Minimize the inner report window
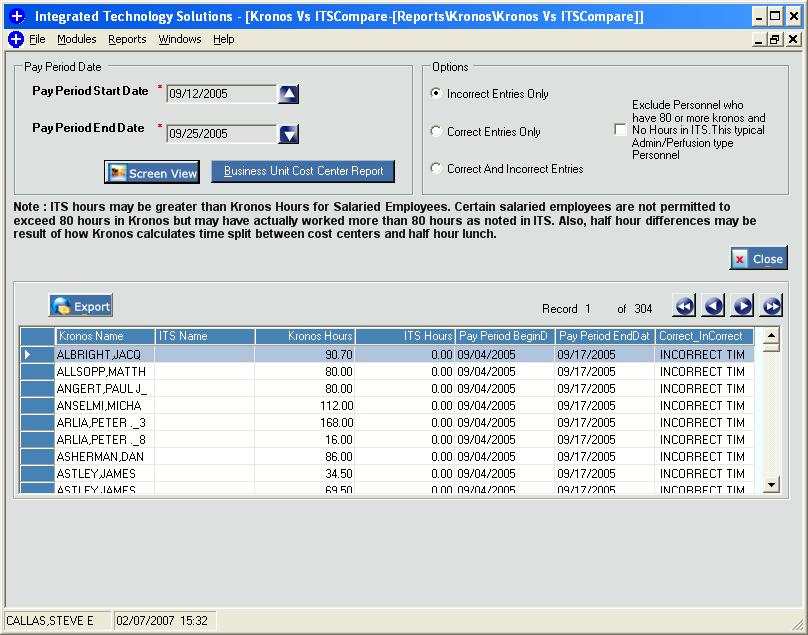The height and width of the screenshot is (635, 808). pyautogui.click(x=758, y=39)
